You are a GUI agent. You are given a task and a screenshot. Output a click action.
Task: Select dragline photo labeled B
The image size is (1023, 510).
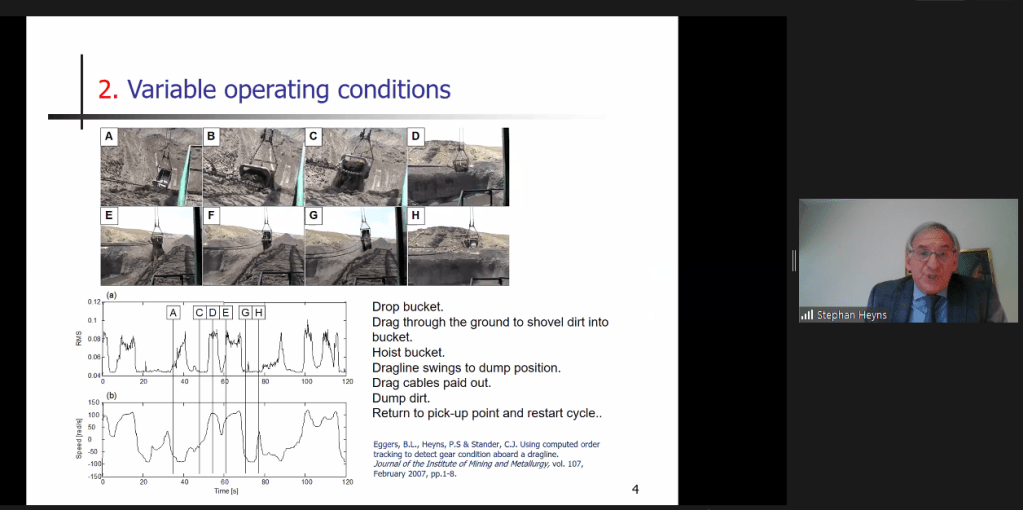point(253,167)
